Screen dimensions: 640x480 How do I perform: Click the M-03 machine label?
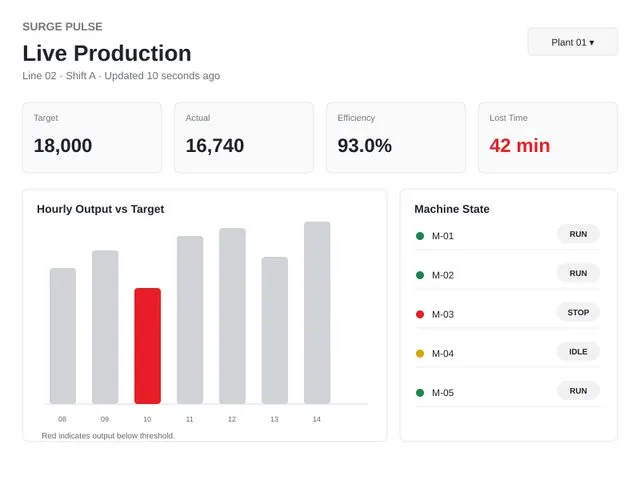coord(442,314)
